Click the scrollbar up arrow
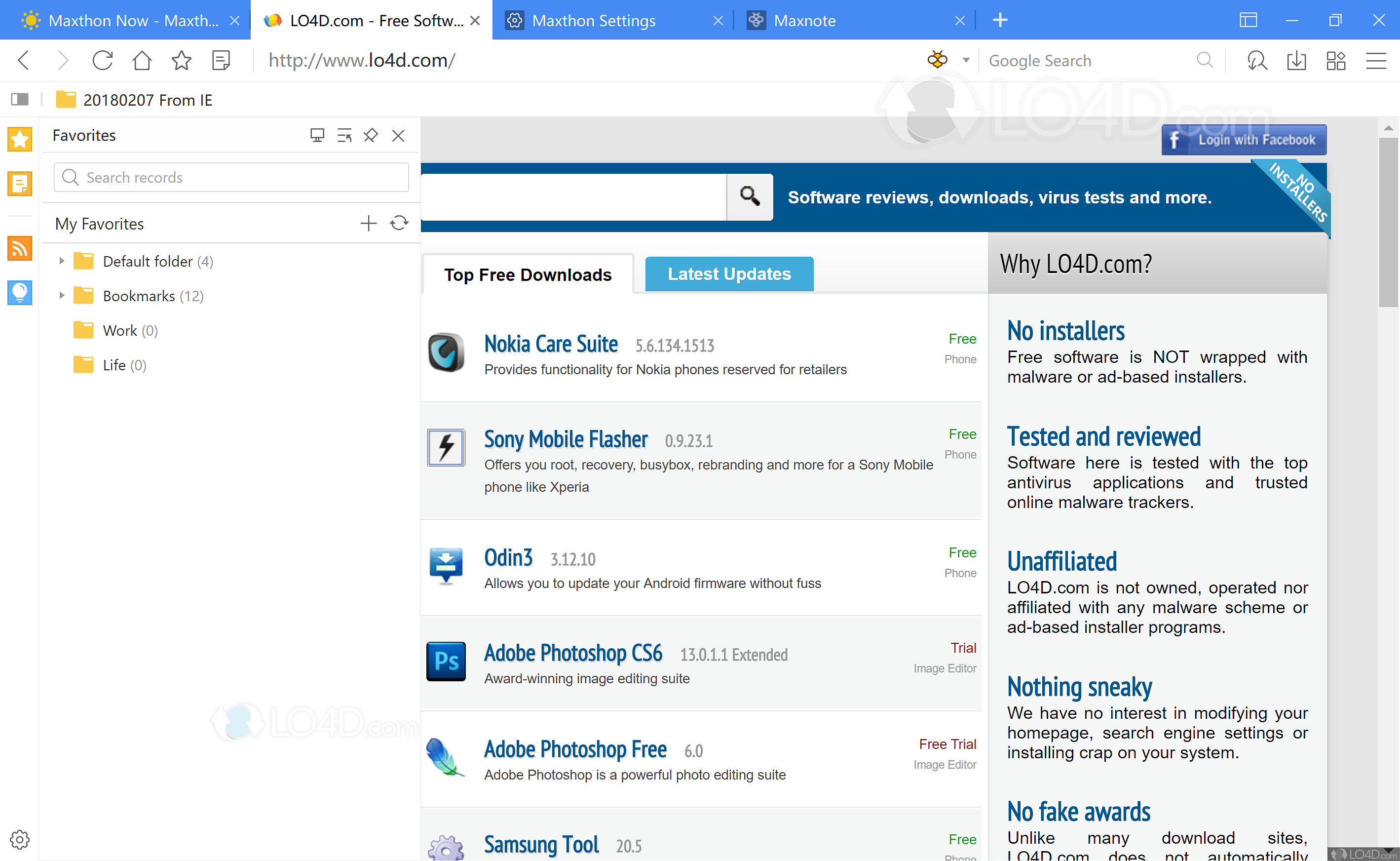The width and height of the screenshot is (1400, 861). point(1388,127)
